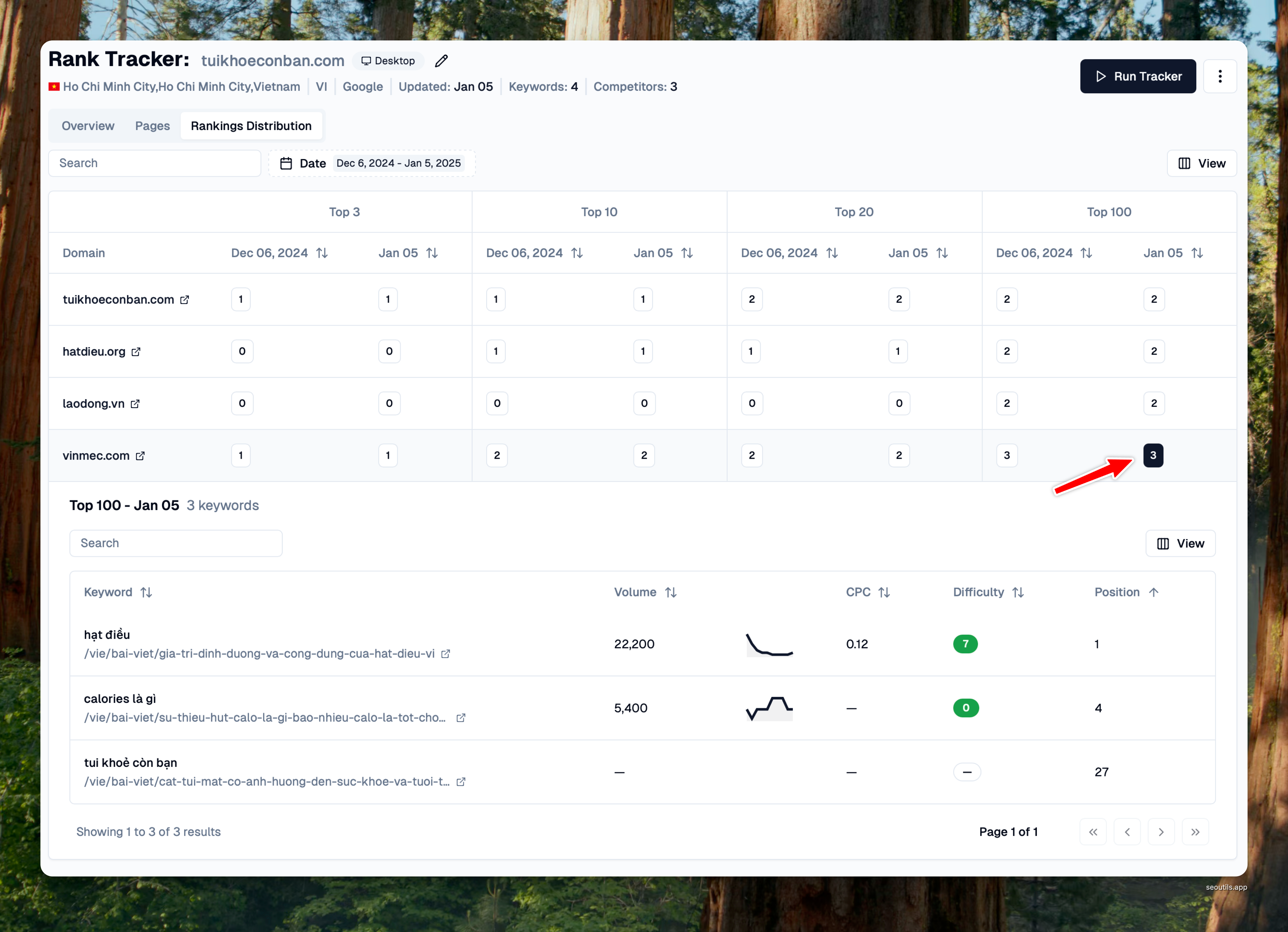This screenshot has height=932, width=1288.
Task: Click the top domain Search field
Action: [x=155, y=164]
